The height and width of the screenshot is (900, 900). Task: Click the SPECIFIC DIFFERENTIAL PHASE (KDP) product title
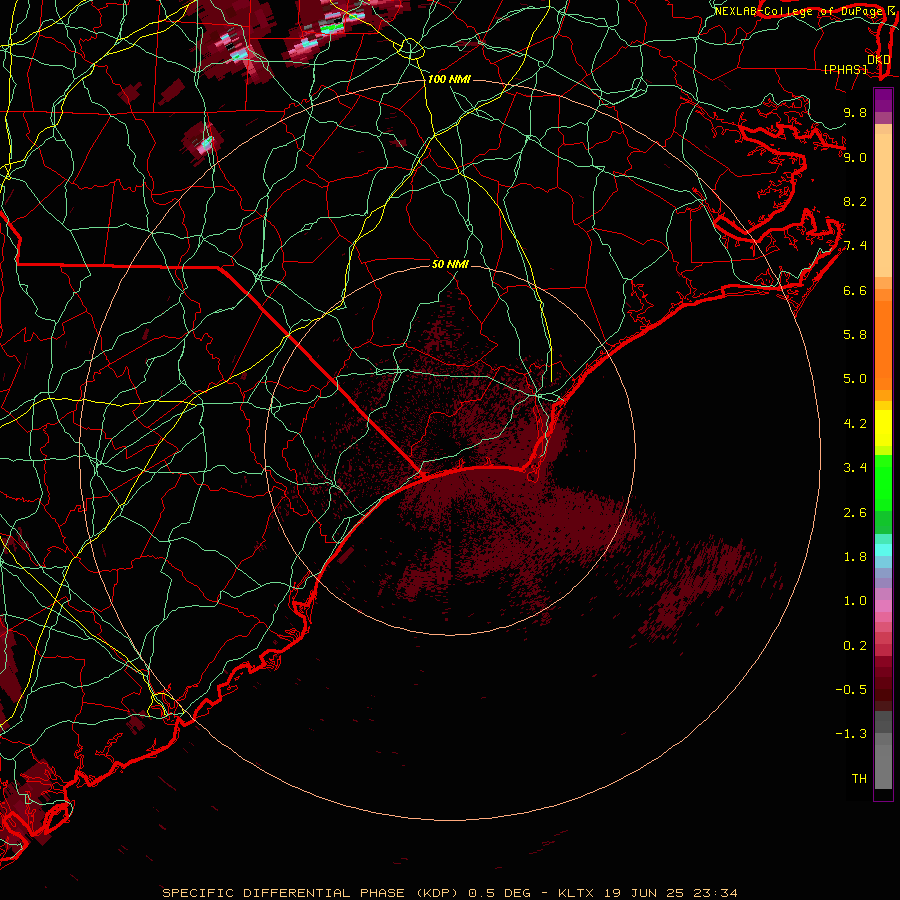tap(311, 893)
